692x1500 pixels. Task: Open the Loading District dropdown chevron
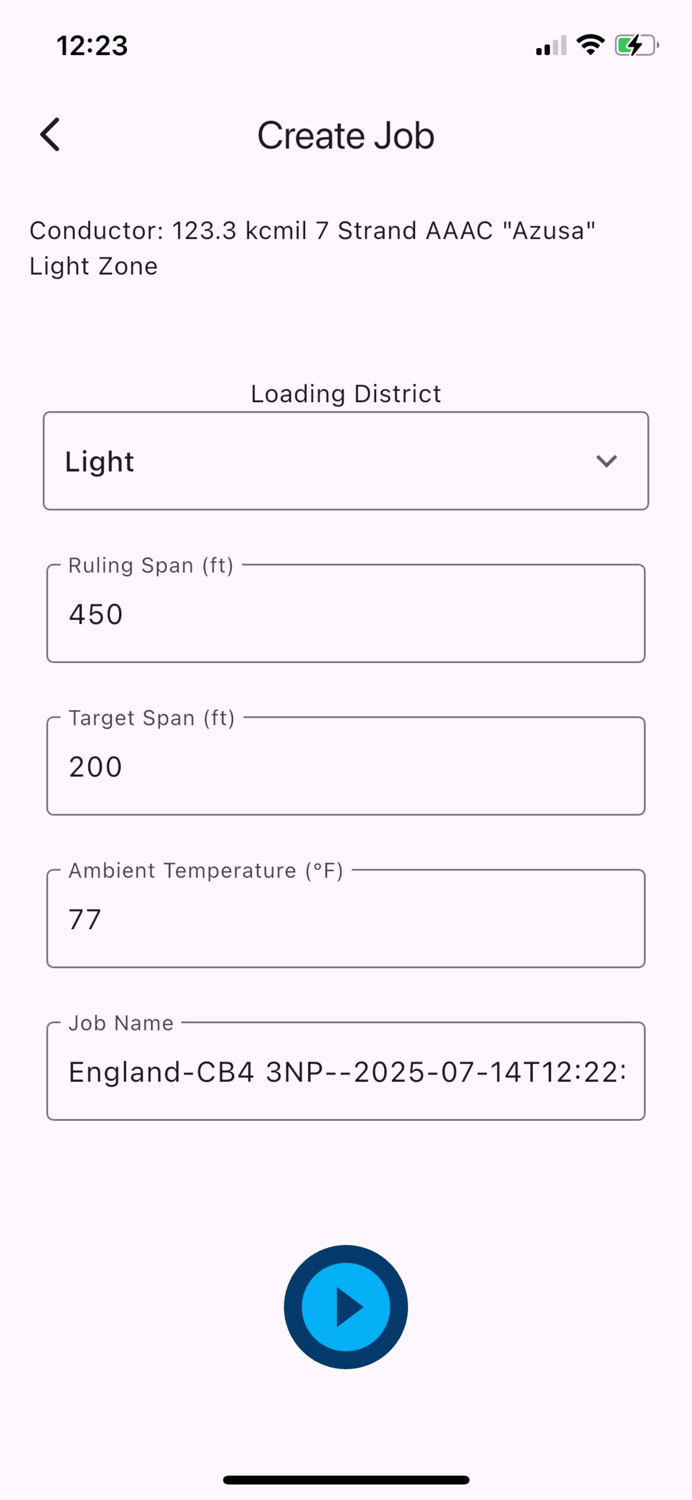click(606, 461)
